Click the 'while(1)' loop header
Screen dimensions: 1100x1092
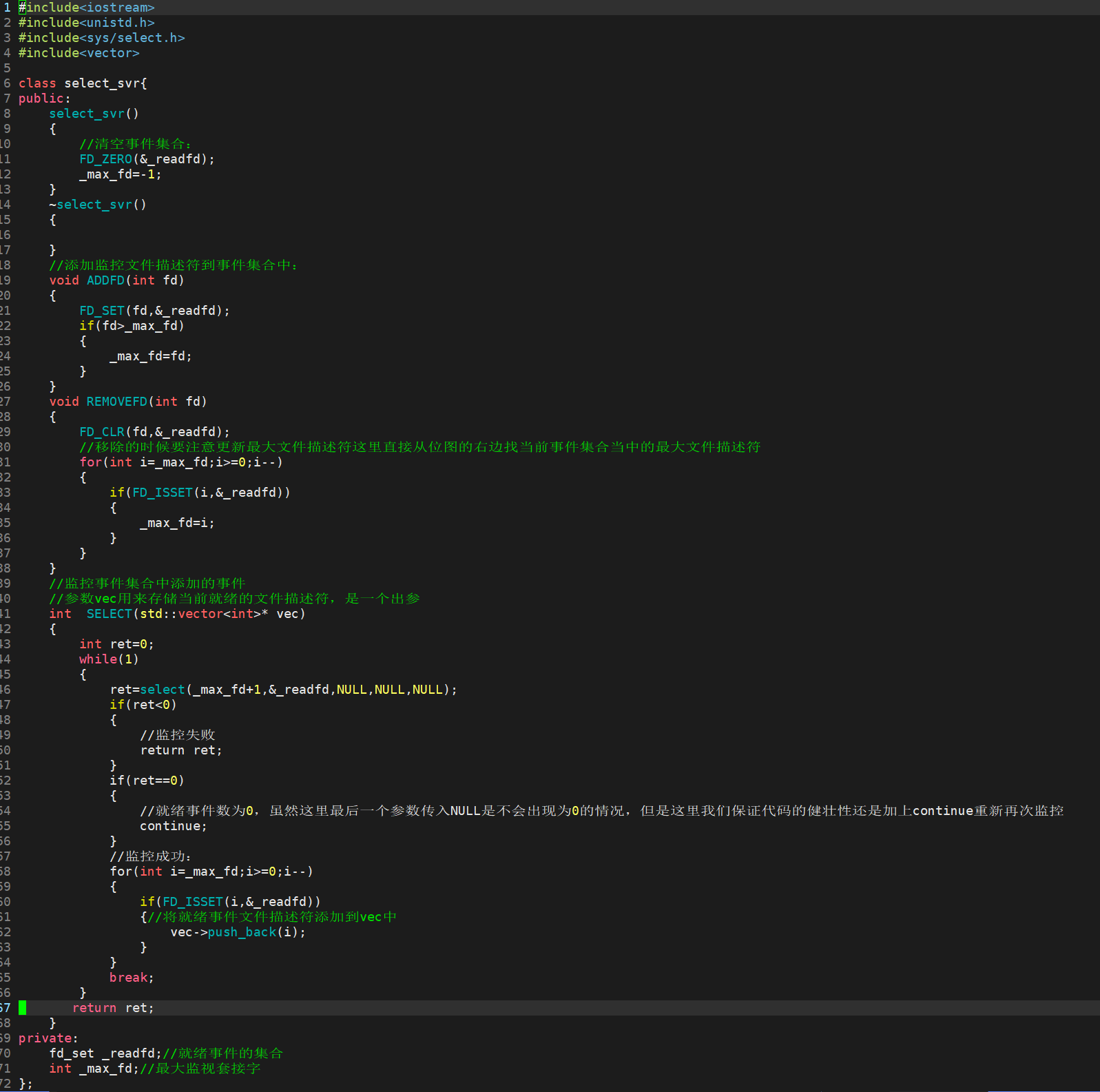tap(109, 659)
